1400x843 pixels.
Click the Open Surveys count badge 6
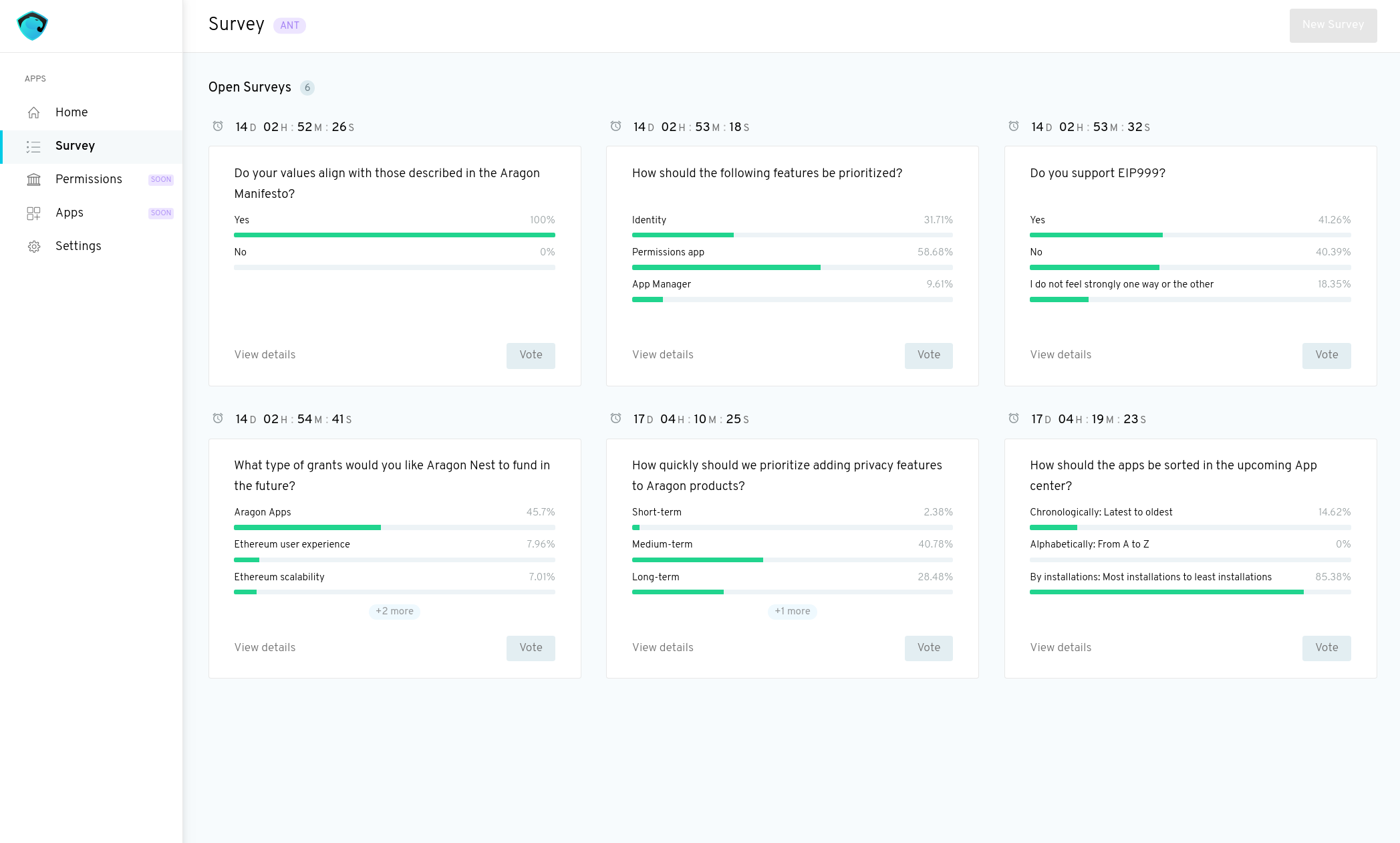(x=307, y=88)
